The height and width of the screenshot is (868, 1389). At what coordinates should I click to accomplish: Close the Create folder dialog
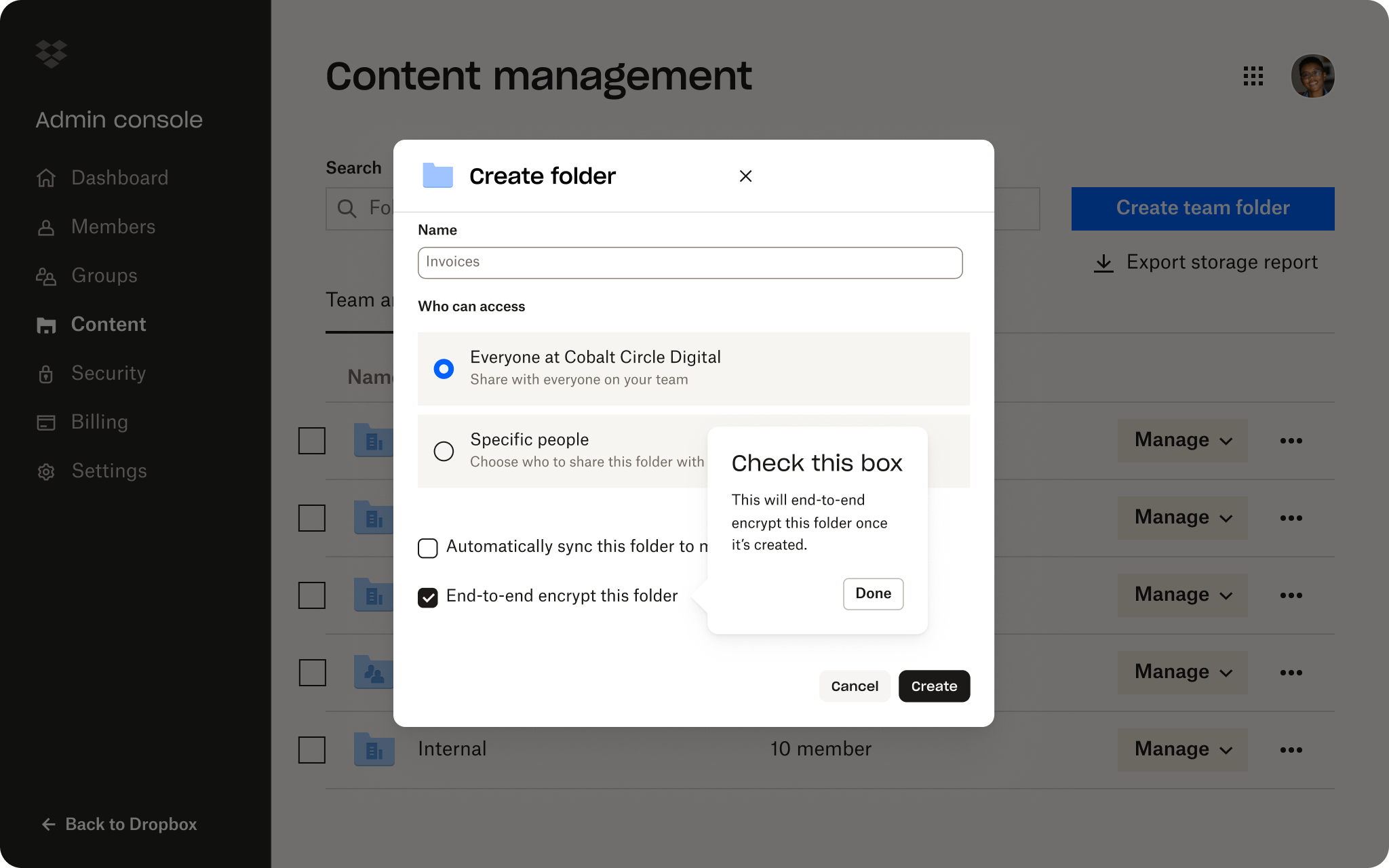745,176
